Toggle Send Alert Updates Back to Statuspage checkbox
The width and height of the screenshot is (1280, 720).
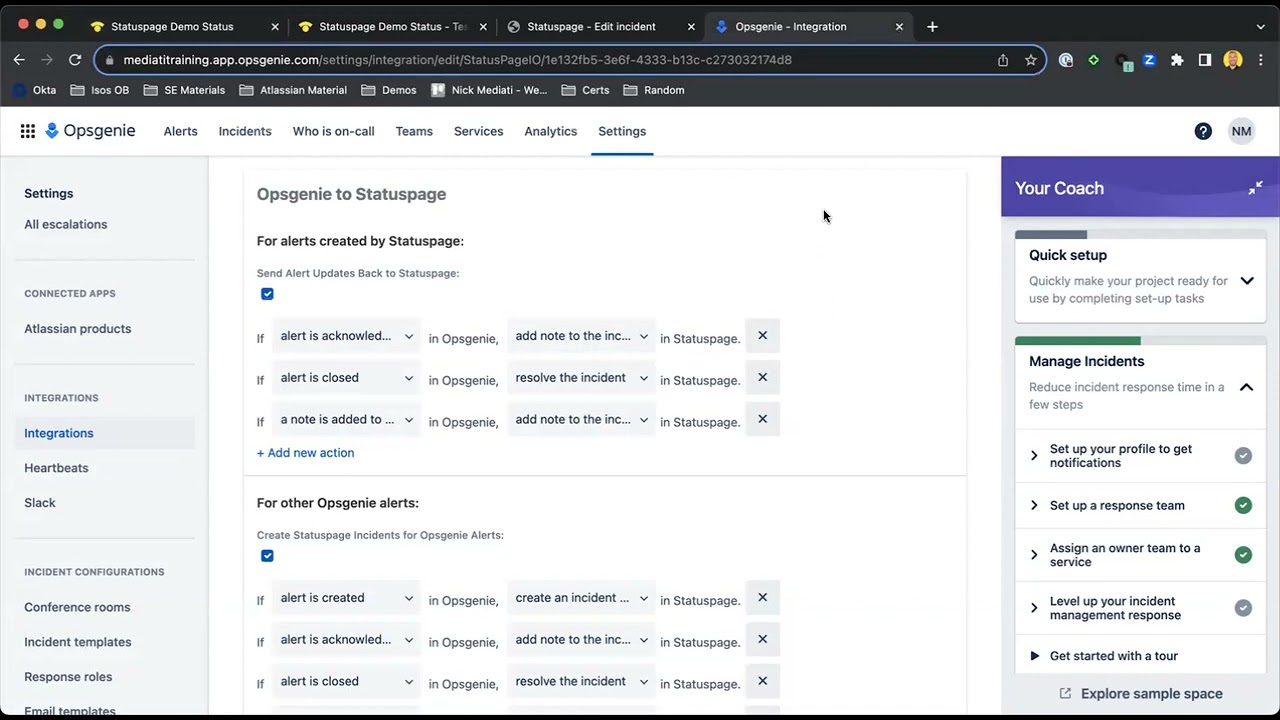pos(267,294)
